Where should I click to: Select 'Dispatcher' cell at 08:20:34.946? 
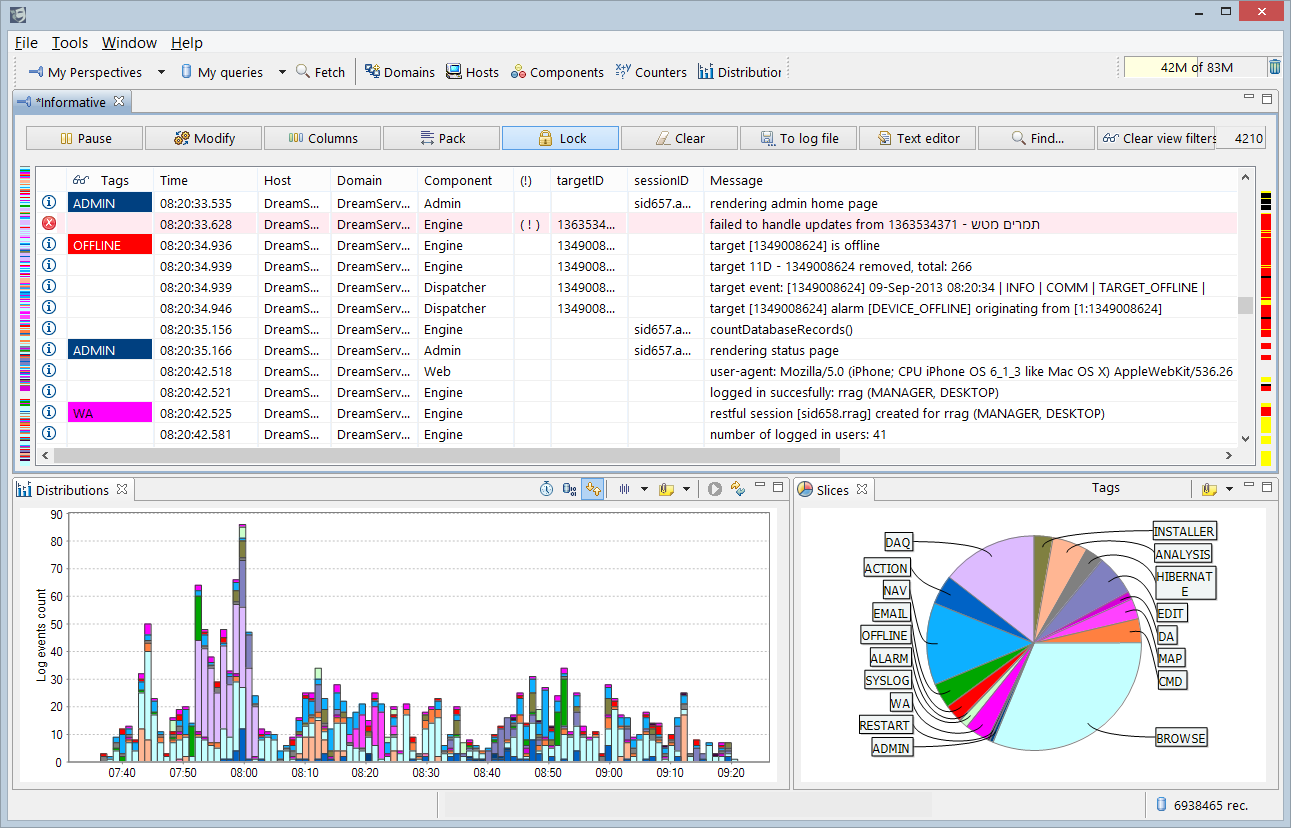465,308
